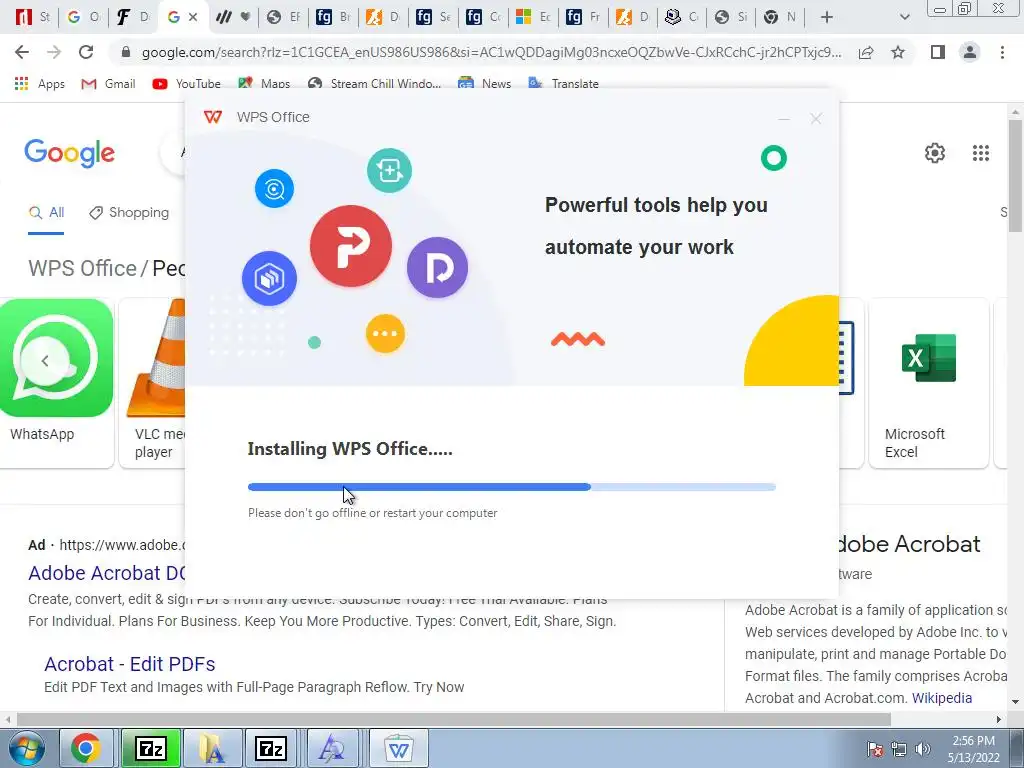Open the VLC media player card

153,383
